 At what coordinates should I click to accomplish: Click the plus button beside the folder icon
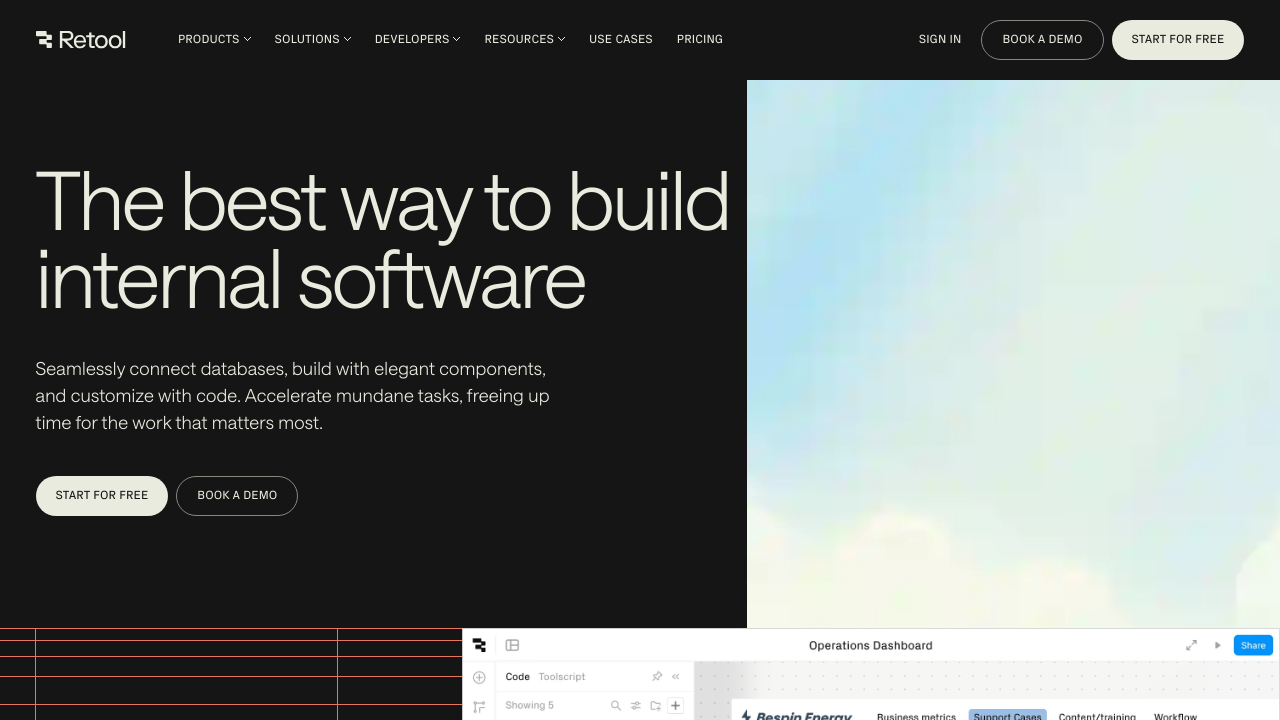pyautogui.click(x=676, y=706)
